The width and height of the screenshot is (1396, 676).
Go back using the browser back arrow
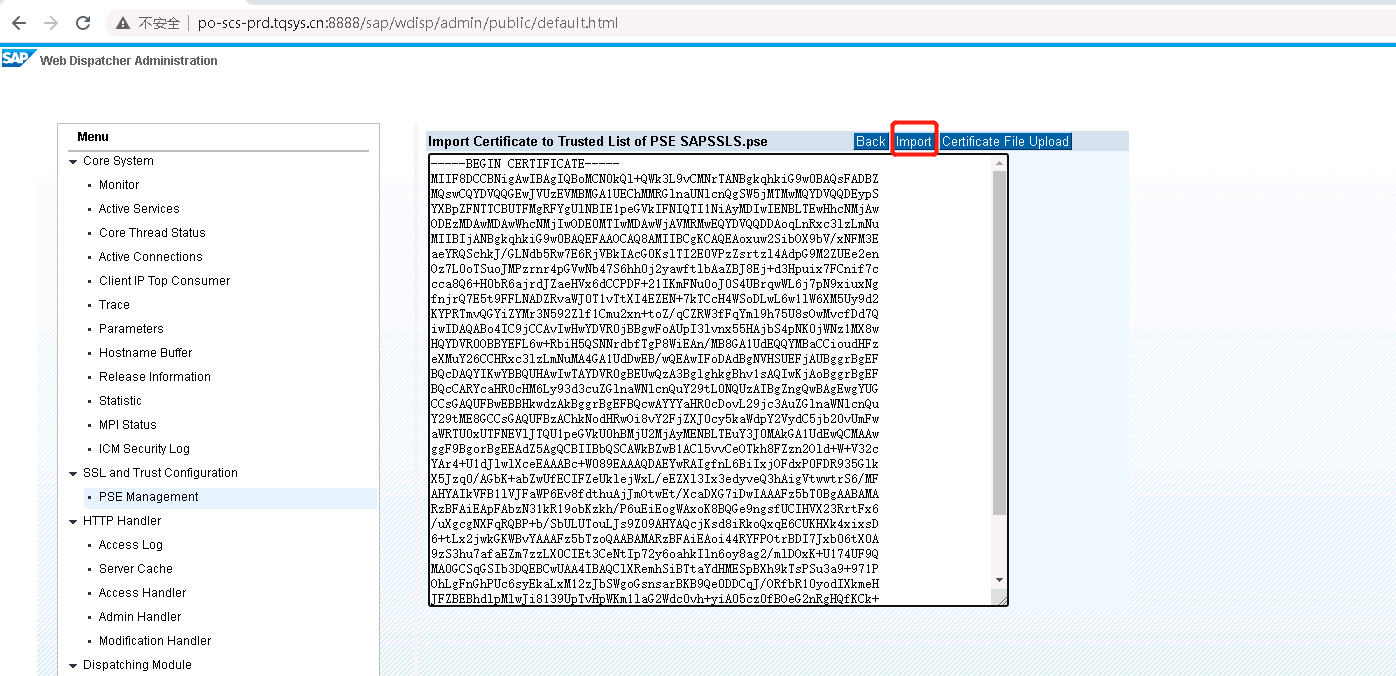pyautogui.click(x=20, y=22)
